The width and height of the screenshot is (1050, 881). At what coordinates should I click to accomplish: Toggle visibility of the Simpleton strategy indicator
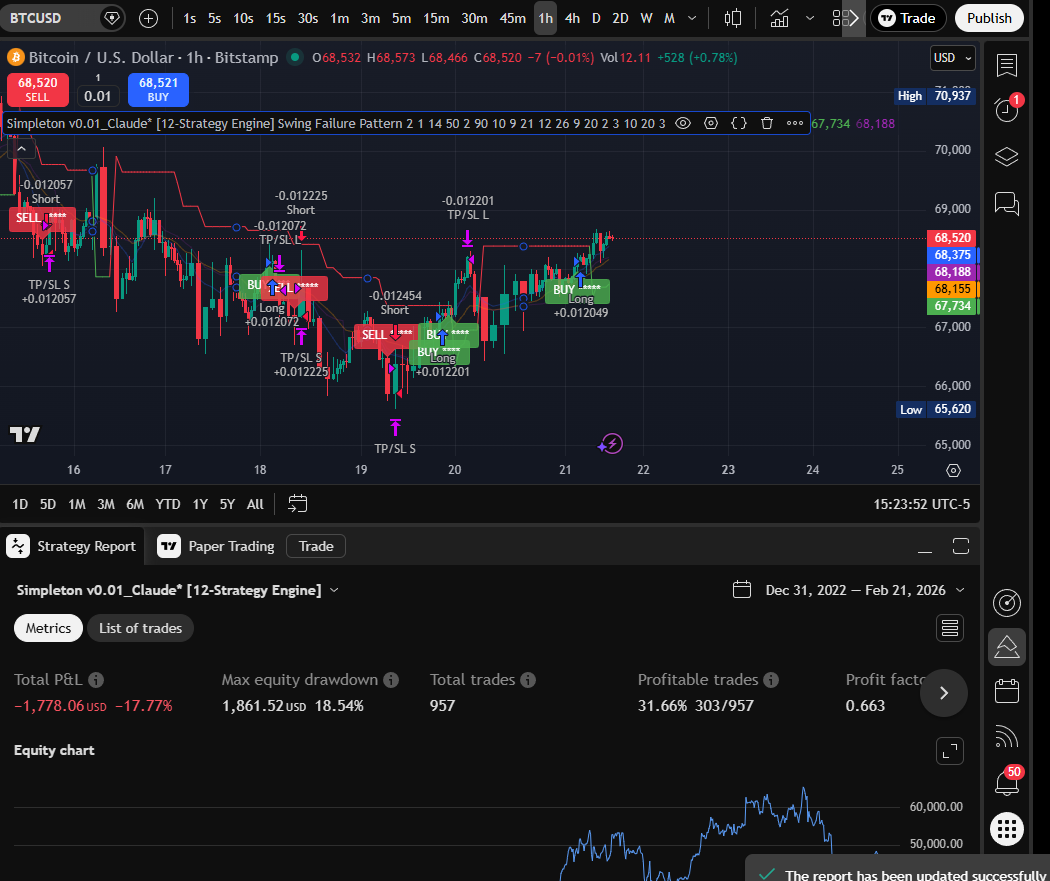point(683,123)
